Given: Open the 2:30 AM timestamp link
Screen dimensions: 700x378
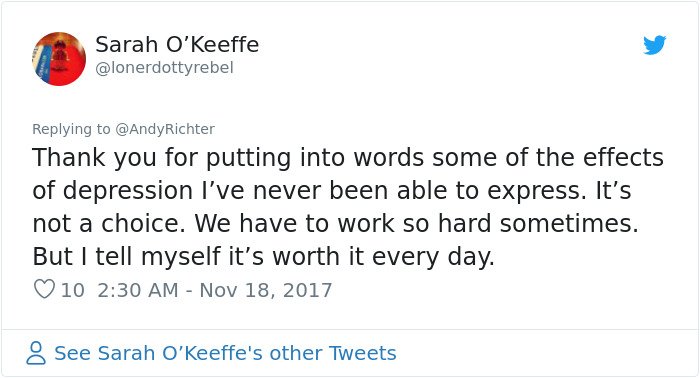Looking at the screenshot, I should (x=138, y=290).
